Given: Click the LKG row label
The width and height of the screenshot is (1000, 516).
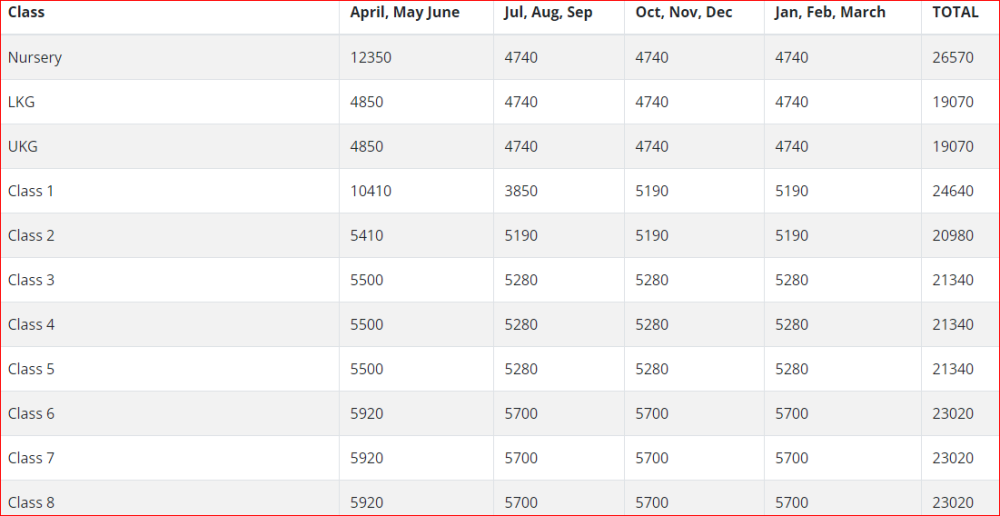Looking at the screenshot, I should click(22, 102).
